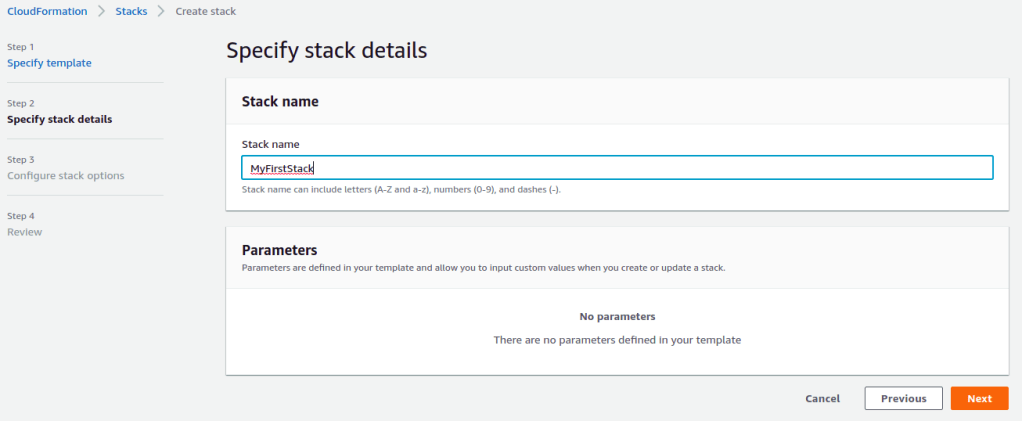1022x421 pixels.
Task: Click the CloudFormation breadcrumb link
Action: [x=47, y=11]
